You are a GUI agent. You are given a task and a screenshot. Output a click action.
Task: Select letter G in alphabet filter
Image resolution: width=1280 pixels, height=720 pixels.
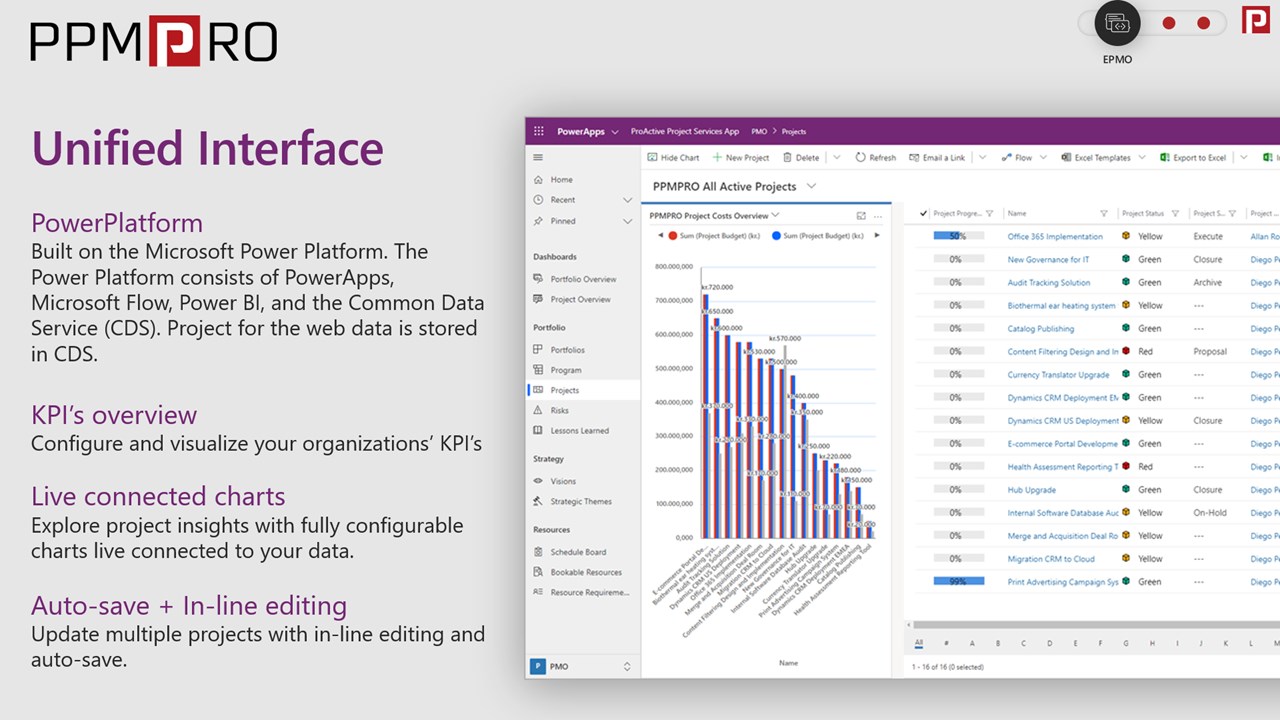[x=1126, y=643]
